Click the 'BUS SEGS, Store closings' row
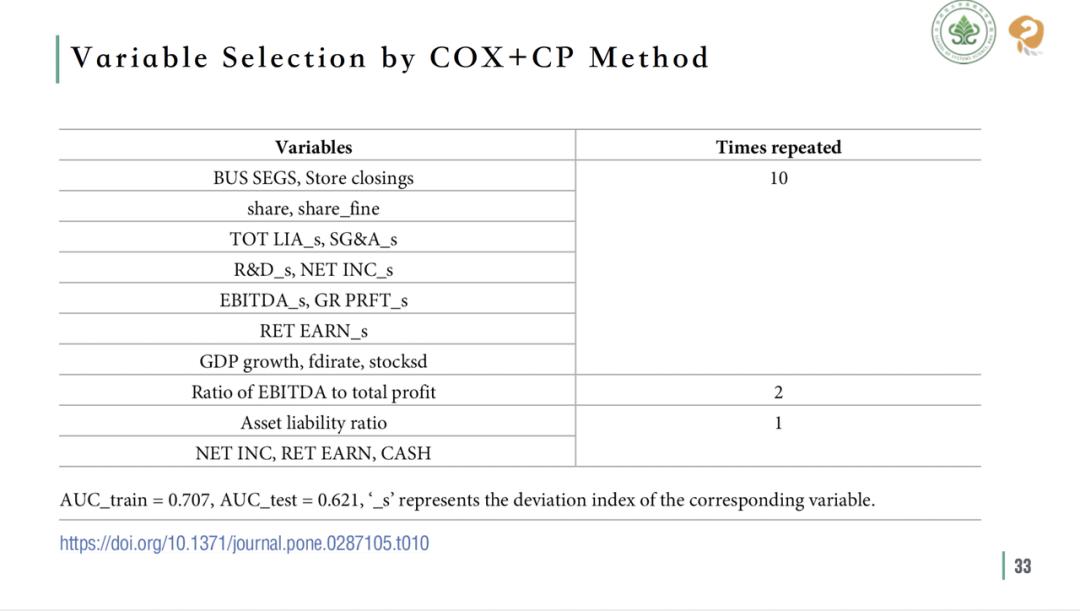Image resolution: width=1080 pixels, height=611 pixels. (313, 178)
